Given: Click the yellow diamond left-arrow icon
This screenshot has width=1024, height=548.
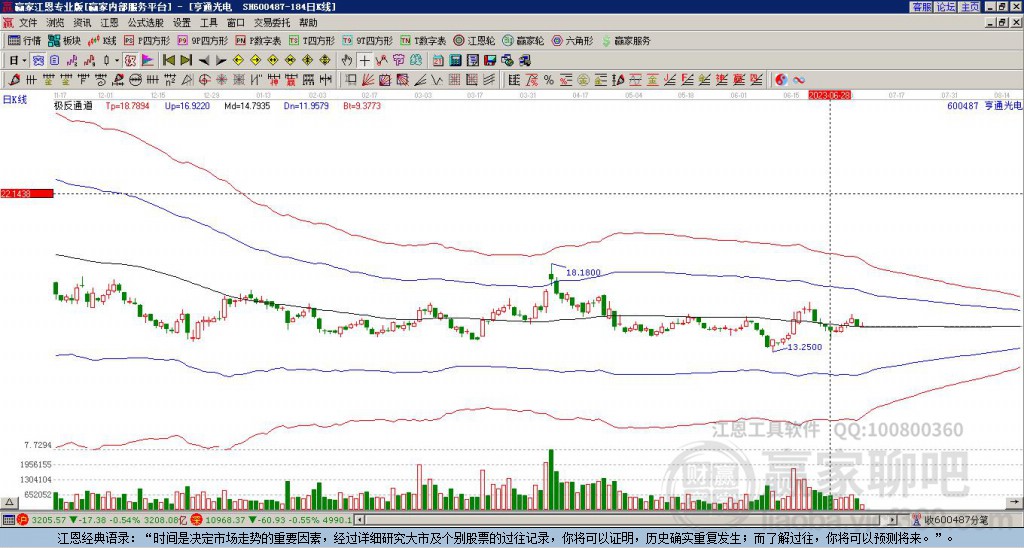Looking at the screenshot, I should coord(238,61).
